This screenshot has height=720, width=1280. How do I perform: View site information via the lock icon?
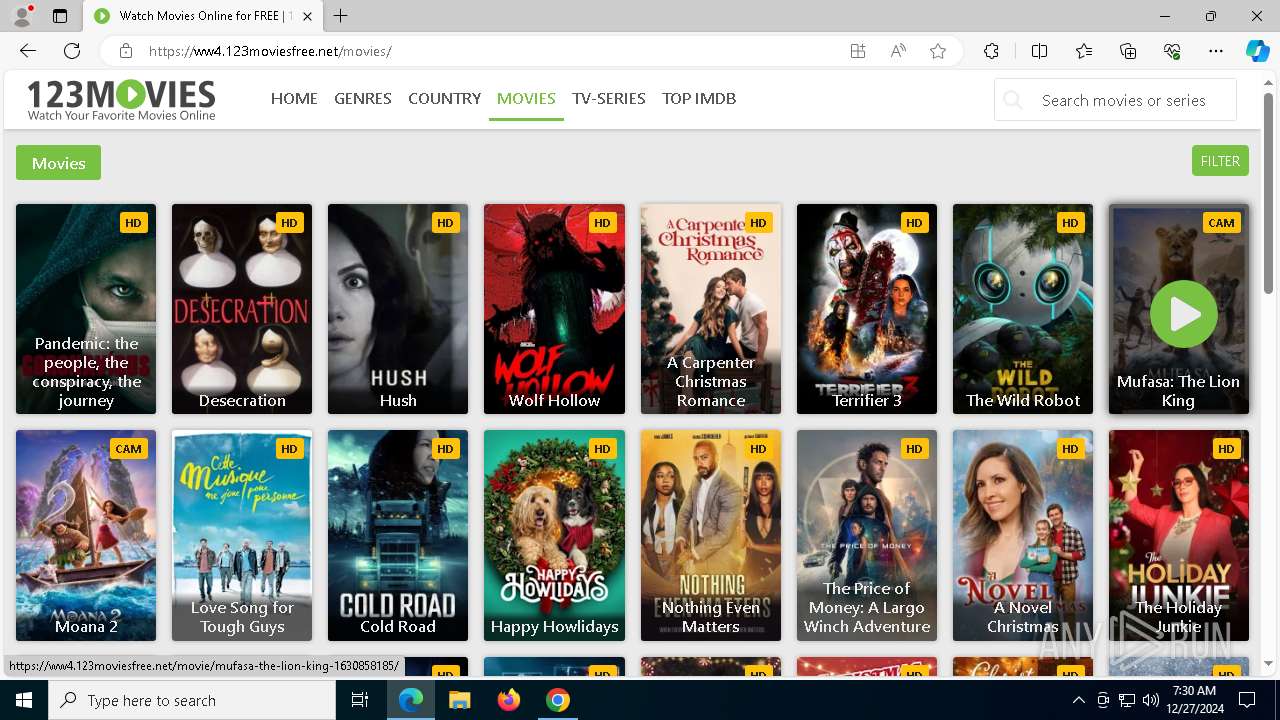click(126, 51)
